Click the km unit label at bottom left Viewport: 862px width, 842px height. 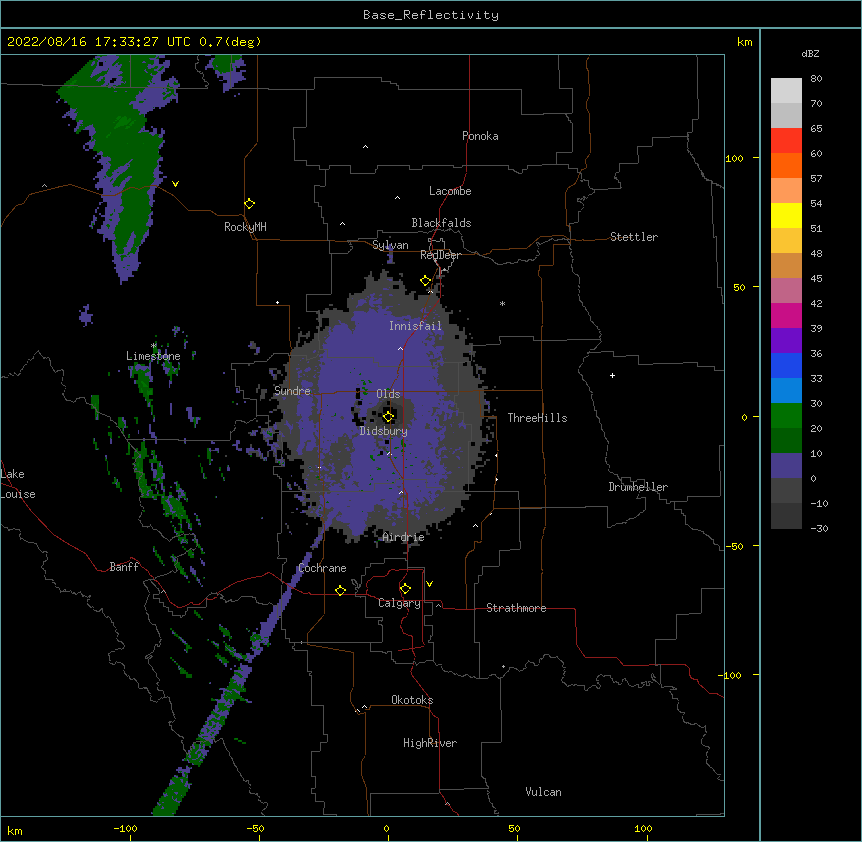15,830
